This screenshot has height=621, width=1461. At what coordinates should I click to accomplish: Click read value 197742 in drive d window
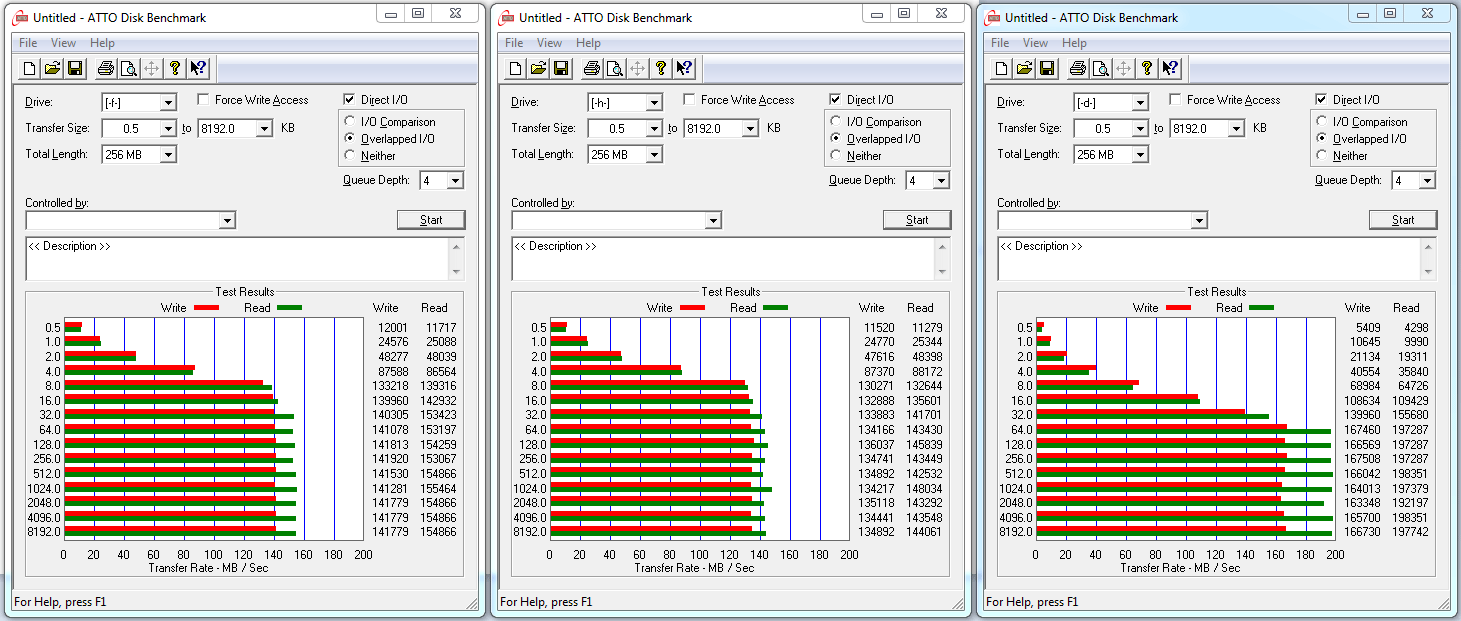point(1410,532)
